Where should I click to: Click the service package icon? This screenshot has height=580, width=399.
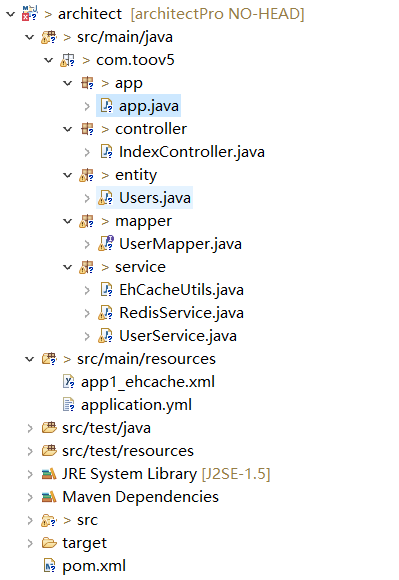point(87,267)
